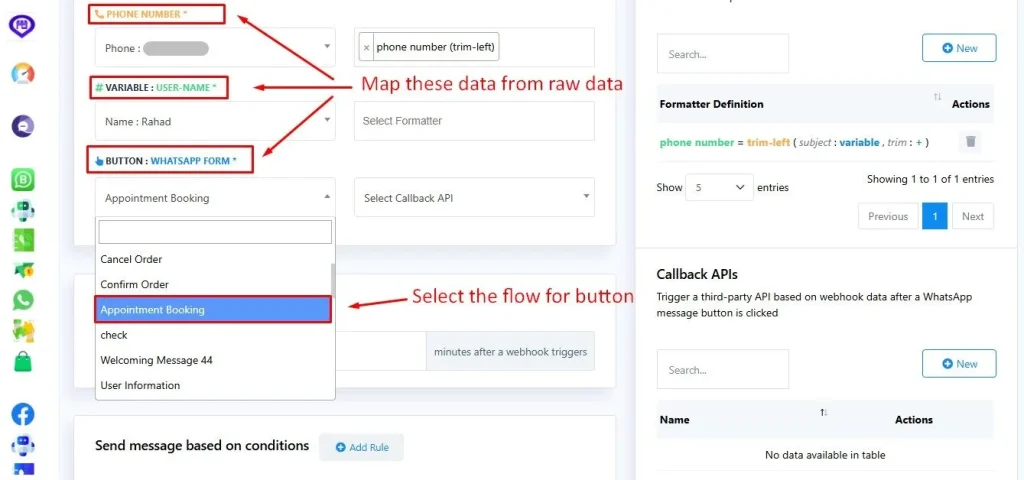Click the green robot bot icon in sidebar
Screen dimensions: 1024x480
(23, 211)
